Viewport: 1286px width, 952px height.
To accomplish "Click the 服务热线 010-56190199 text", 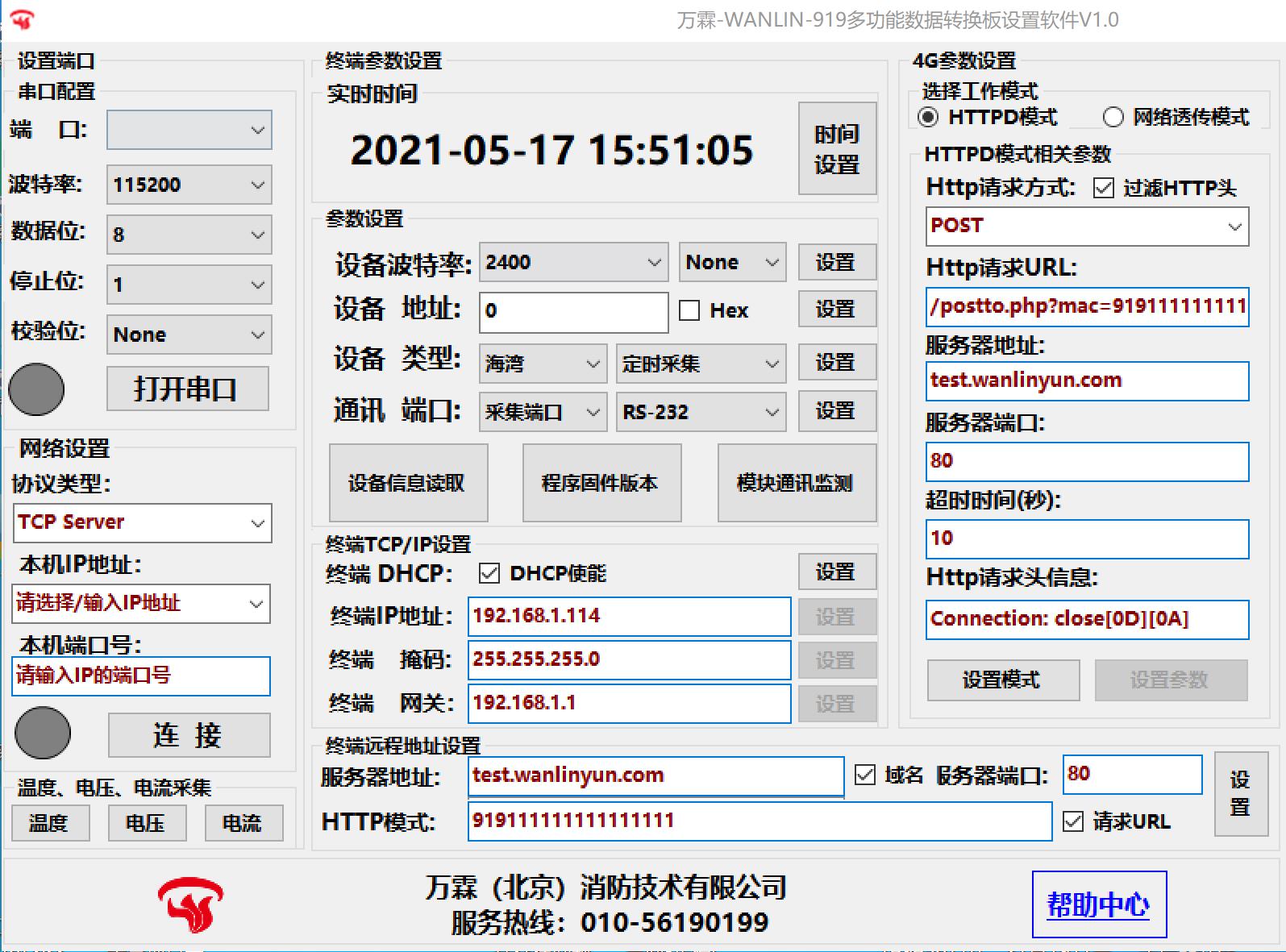I will 610,922.
